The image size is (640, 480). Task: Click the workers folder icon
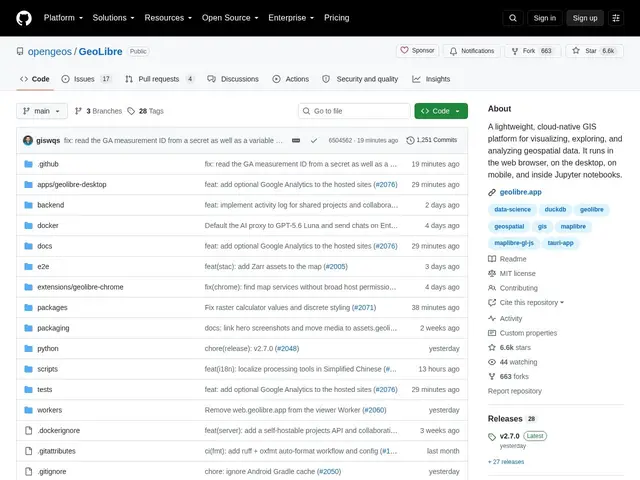click(28, 410)
